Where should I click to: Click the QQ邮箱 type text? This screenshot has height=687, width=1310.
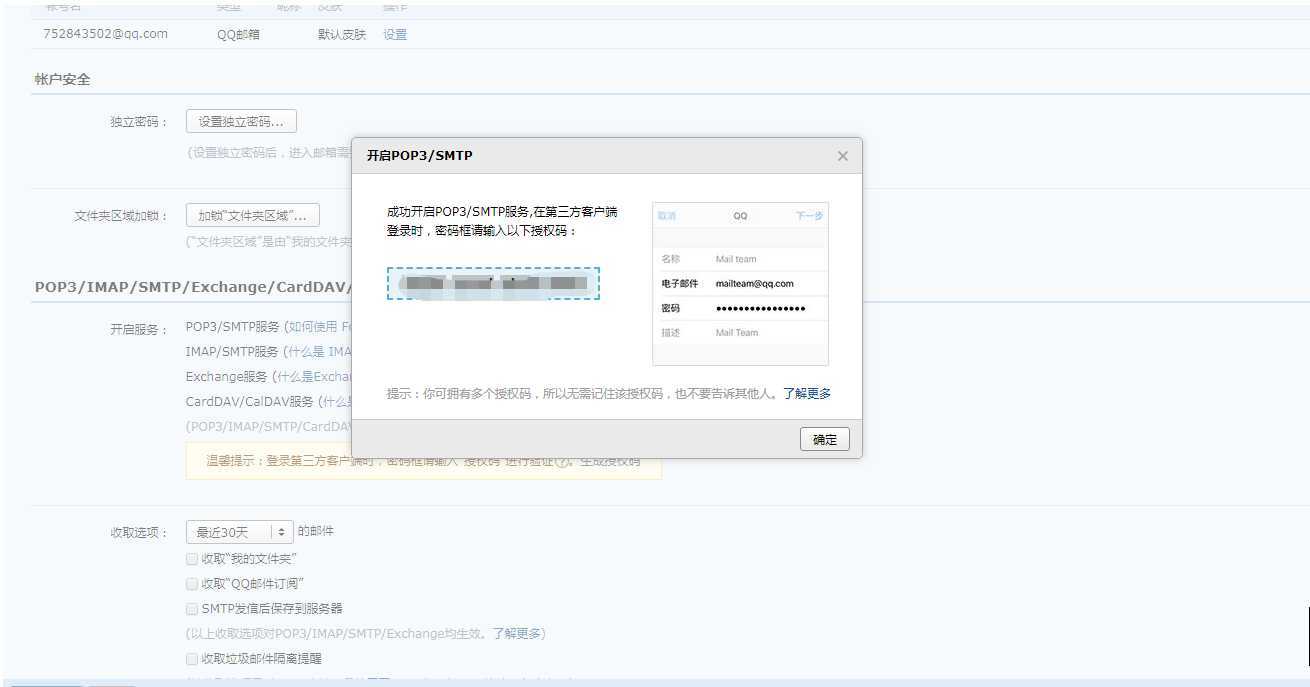(x=238, y=34)
